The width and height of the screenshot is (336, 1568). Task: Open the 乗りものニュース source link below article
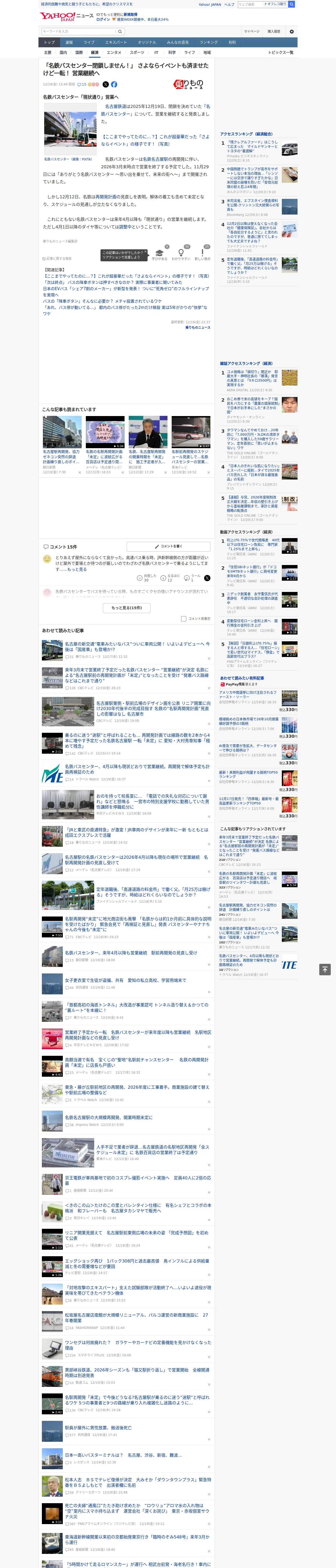198,327
